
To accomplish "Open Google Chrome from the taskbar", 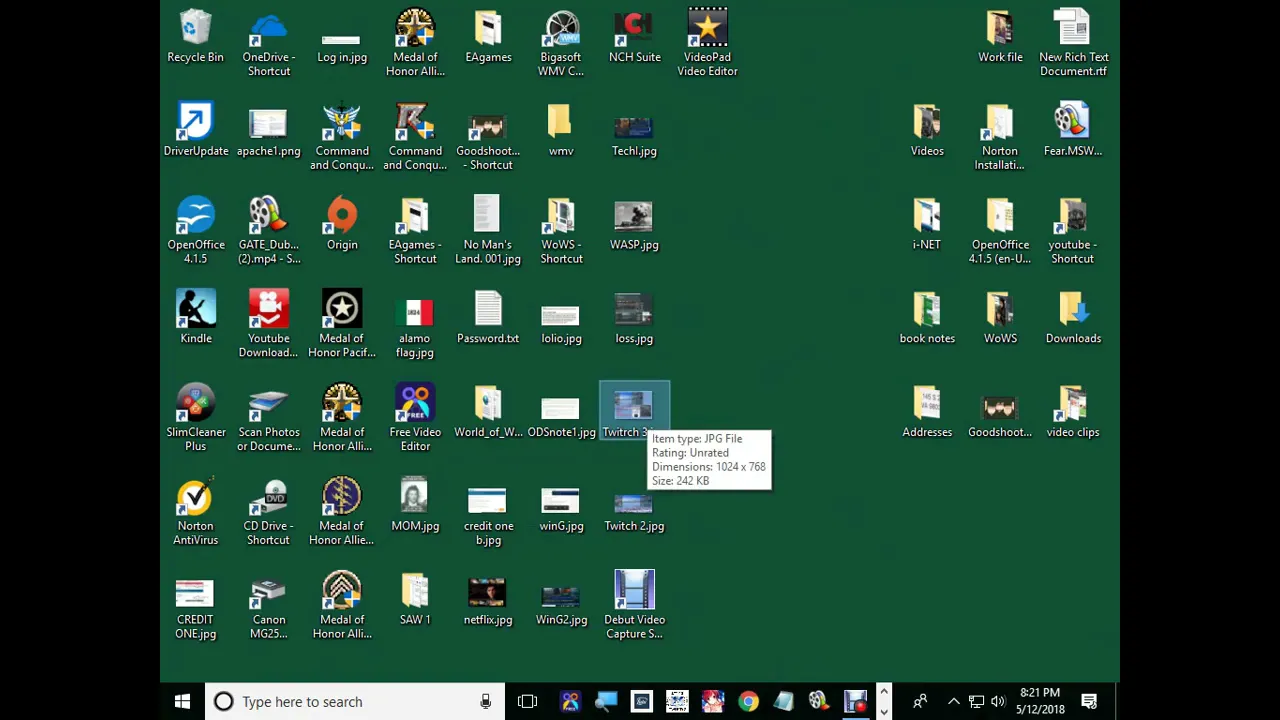I will [x=748, y=702].
